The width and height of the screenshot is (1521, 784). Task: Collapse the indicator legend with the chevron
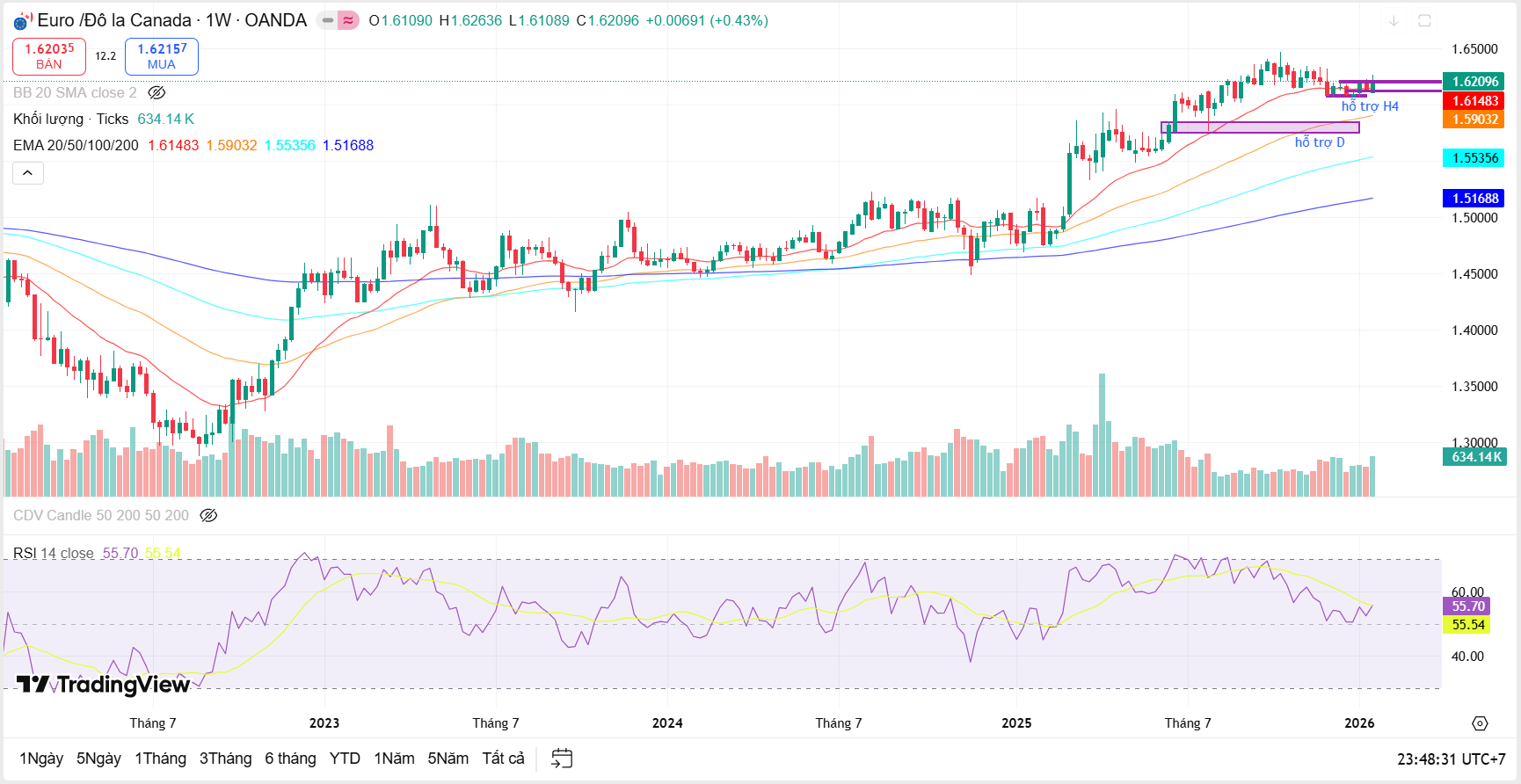(28, 173)
